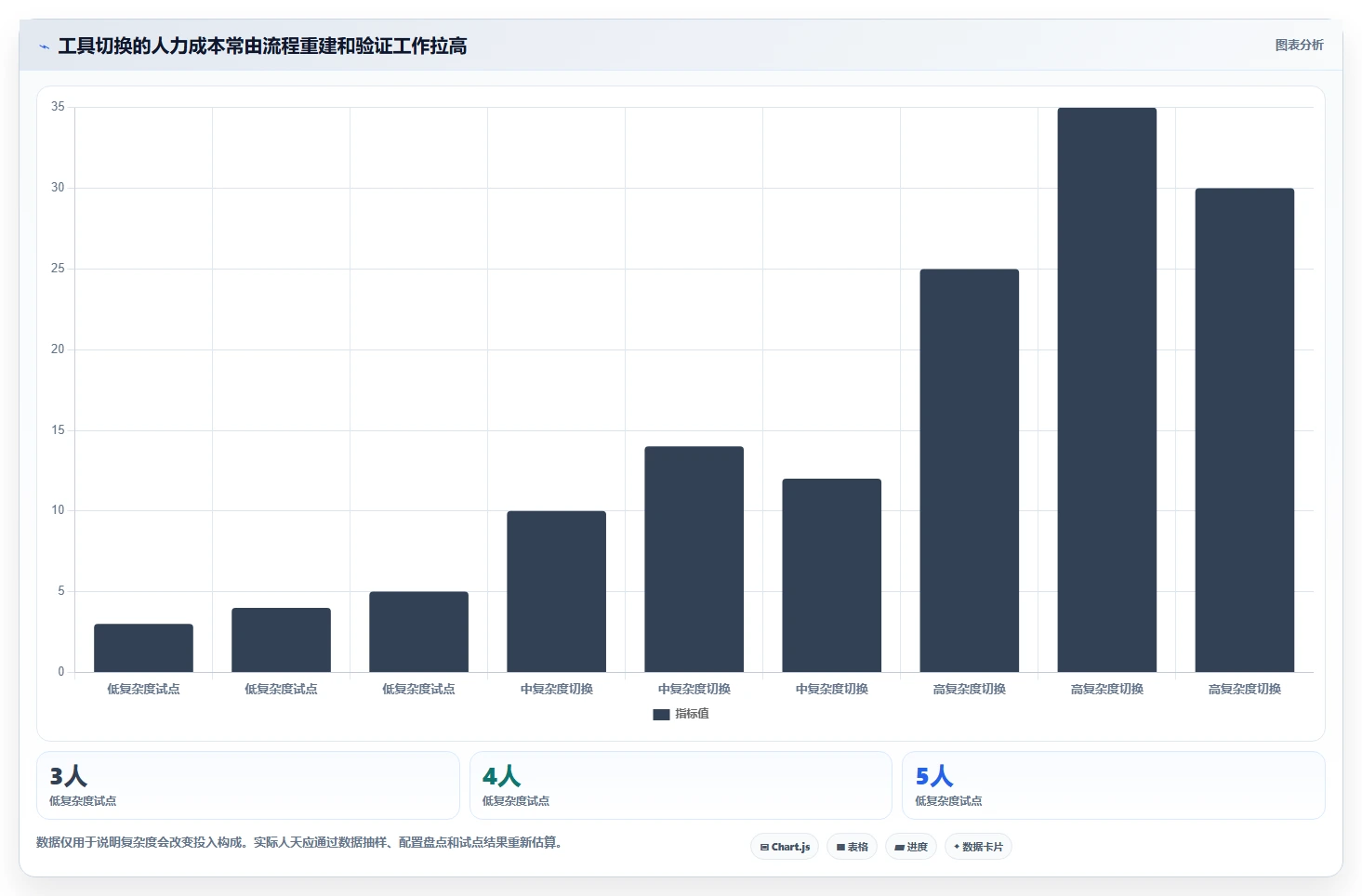Click the dark 指标值 legend color box
Viewport: 1362px width, 896px height.
coord(661,715)
